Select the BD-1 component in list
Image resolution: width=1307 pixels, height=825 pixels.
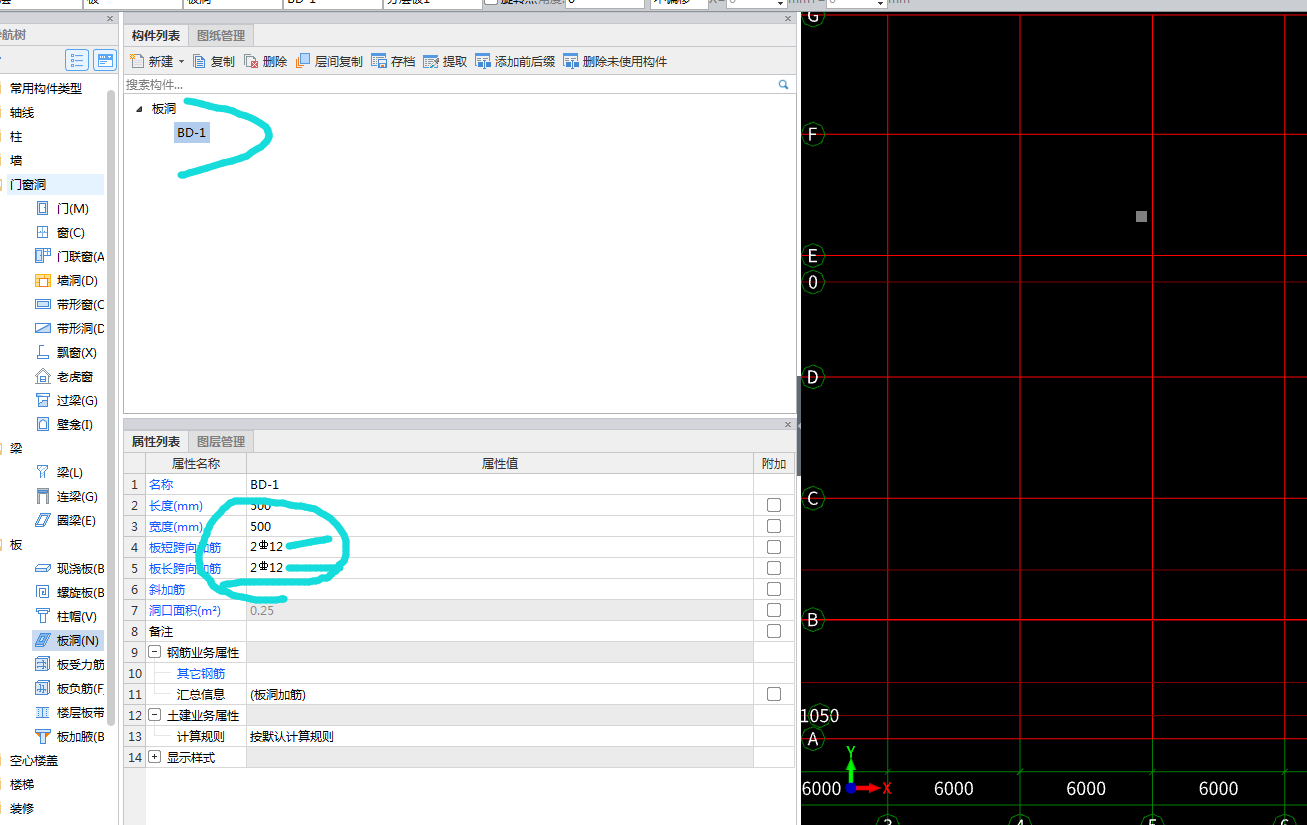tap(192, 132)
